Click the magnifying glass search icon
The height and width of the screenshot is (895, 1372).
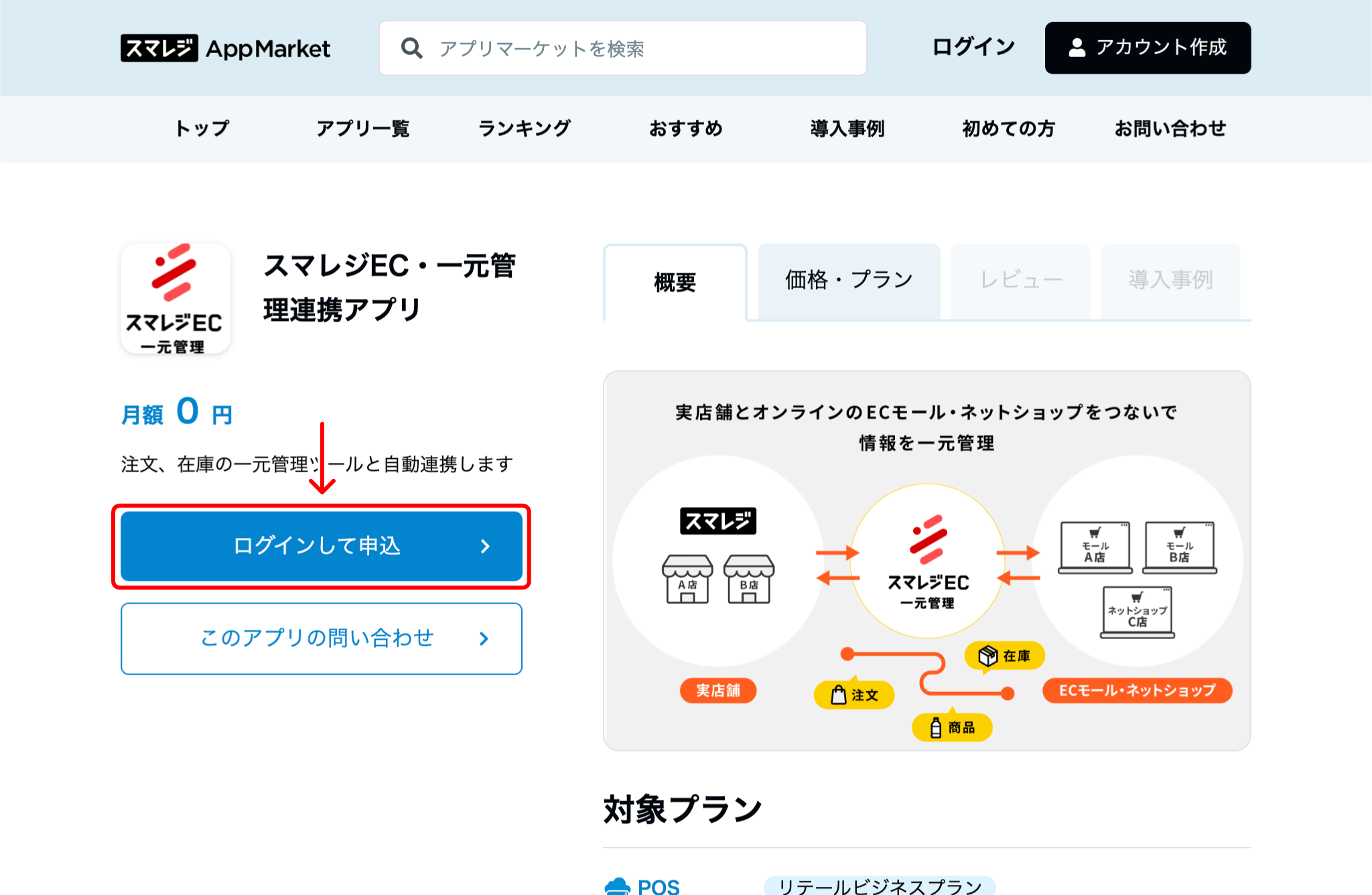point(411,48)
